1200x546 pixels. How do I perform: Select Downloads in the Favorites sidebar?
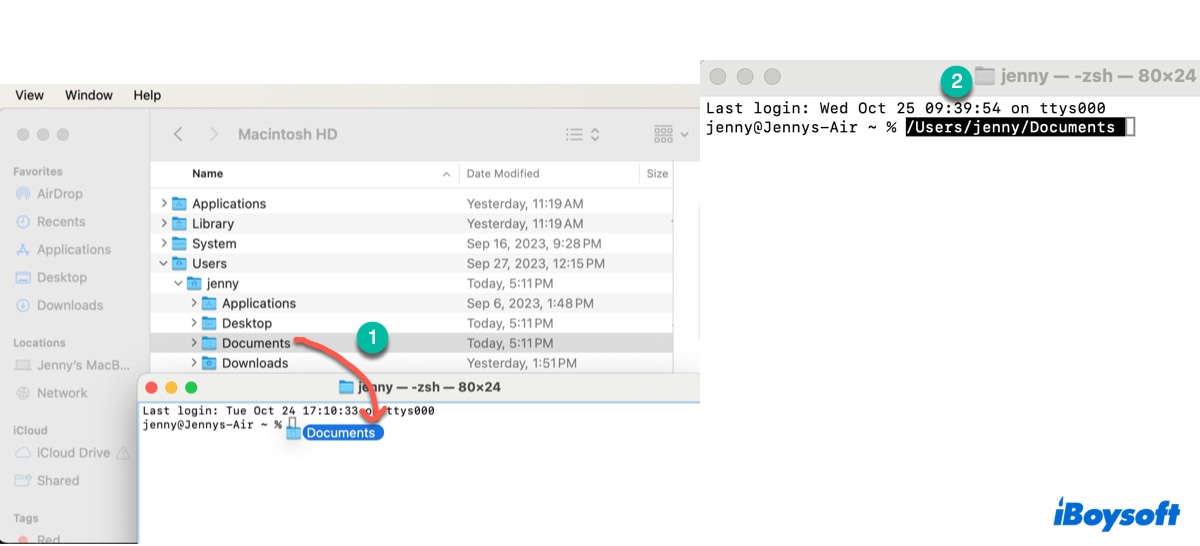(x=60, y=306)
